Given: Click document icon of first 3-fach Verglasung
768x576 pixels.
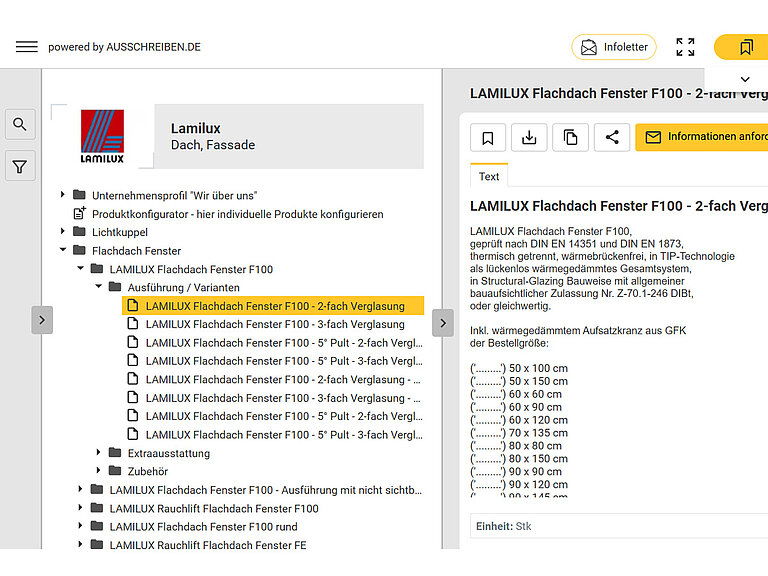Looking at the screenshot, I should pyautogui.click(x=133, y=323).
